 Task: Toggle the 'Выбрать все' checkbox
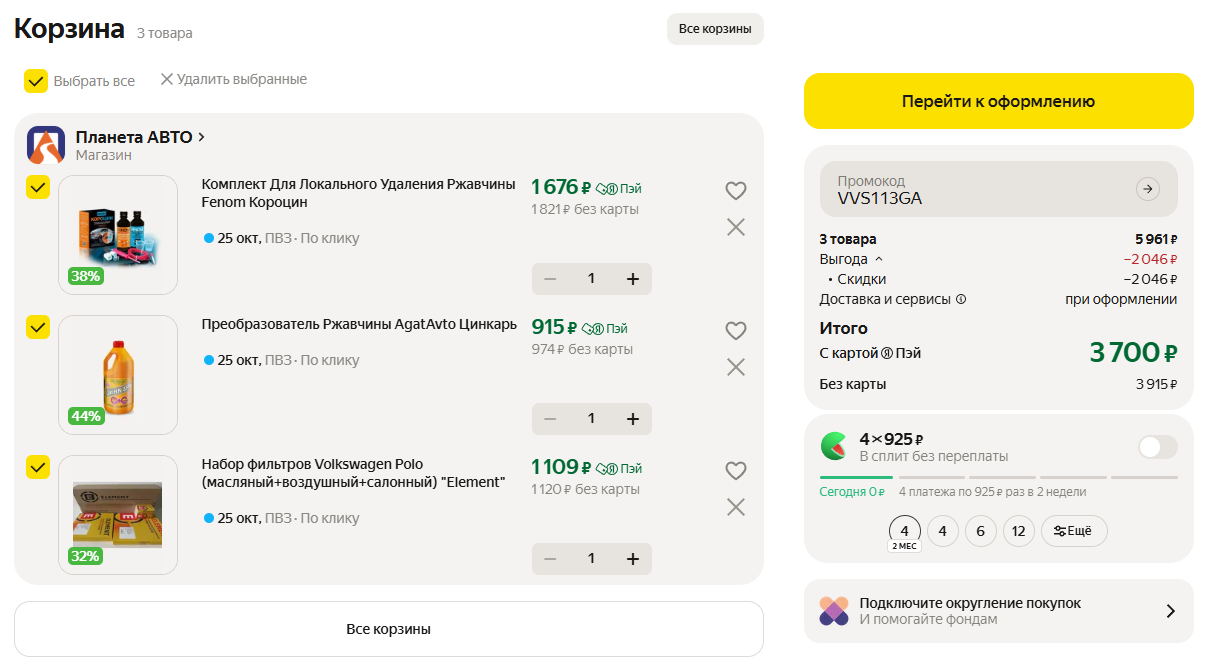(x=37, y=81)
